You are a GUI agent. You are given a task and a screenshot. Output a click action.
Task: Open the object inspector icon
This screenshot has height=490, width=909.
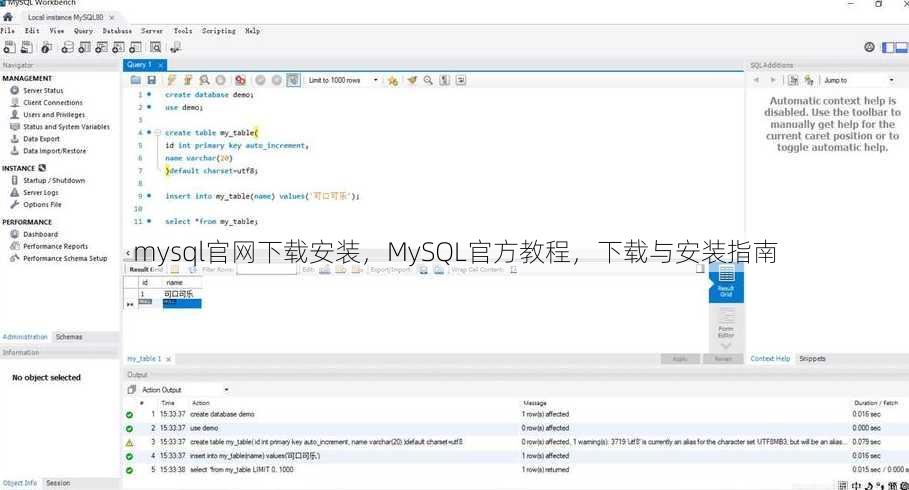47,48
